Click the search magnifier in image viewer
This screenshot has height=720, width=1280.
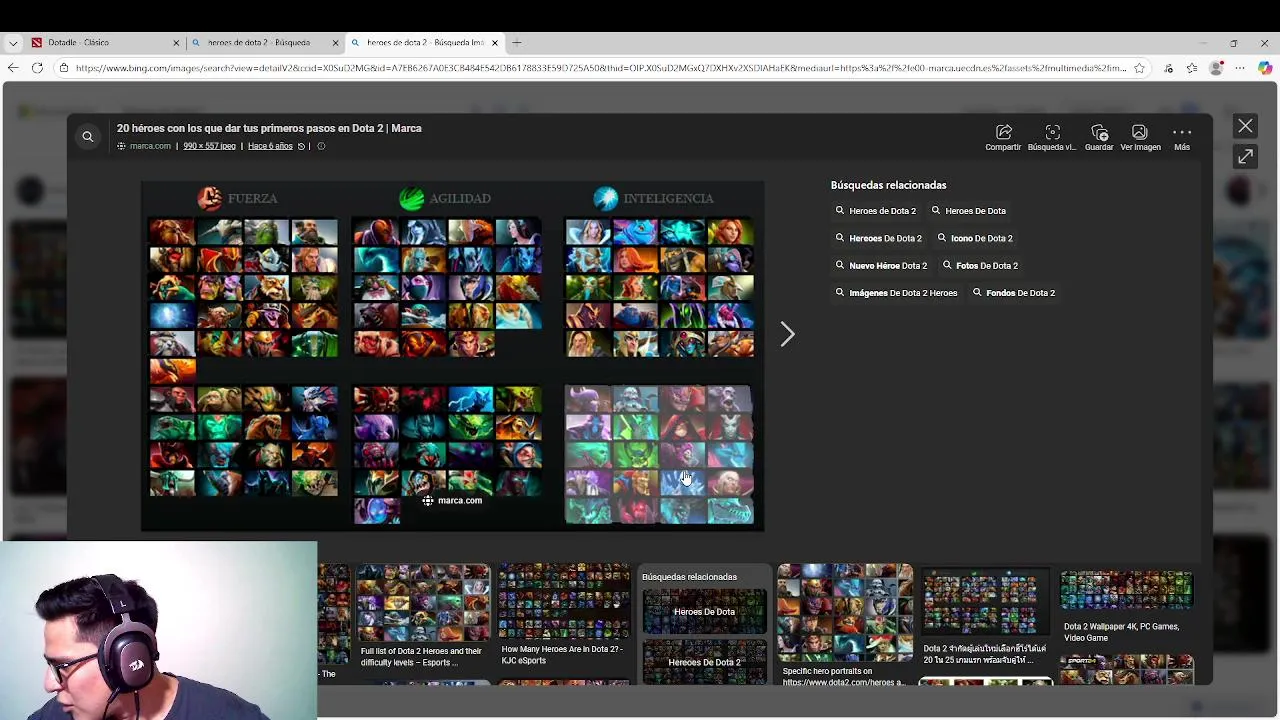[88, 136]
